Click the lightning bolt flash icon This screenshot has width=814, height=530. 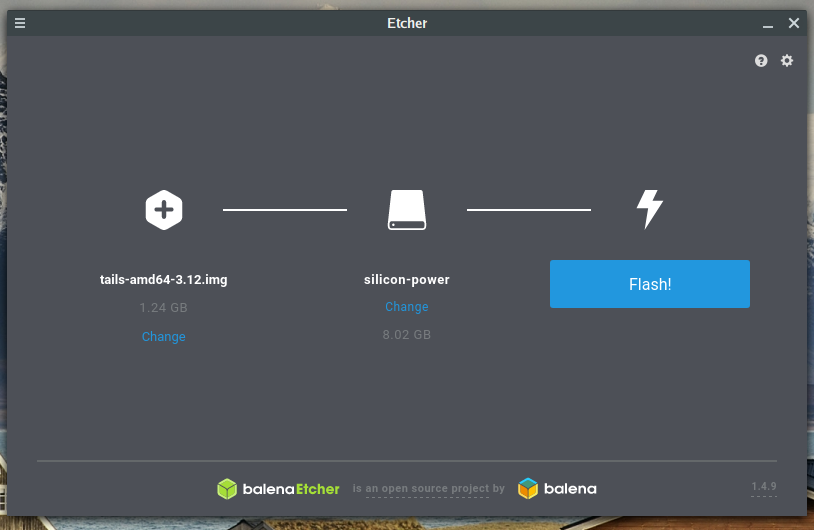pos(650,210)
